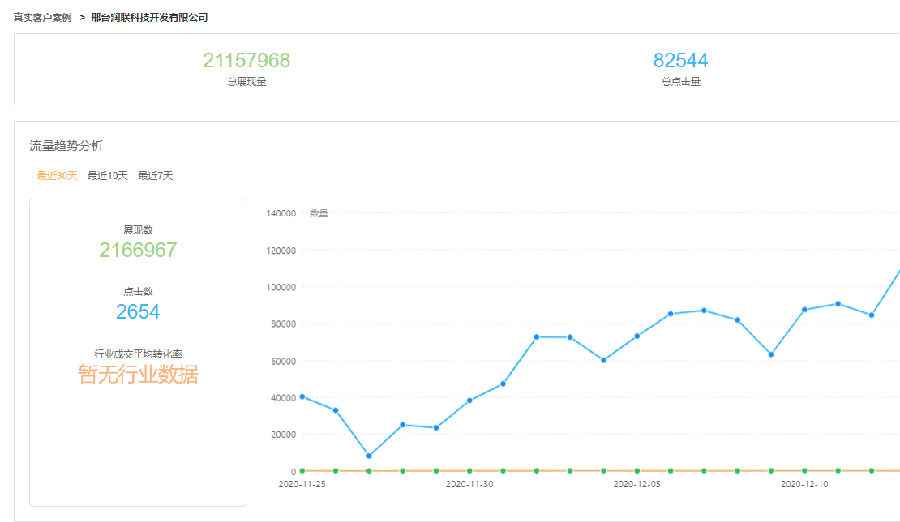
Task: Click the 点击数 value 2654
Action: 138,312
